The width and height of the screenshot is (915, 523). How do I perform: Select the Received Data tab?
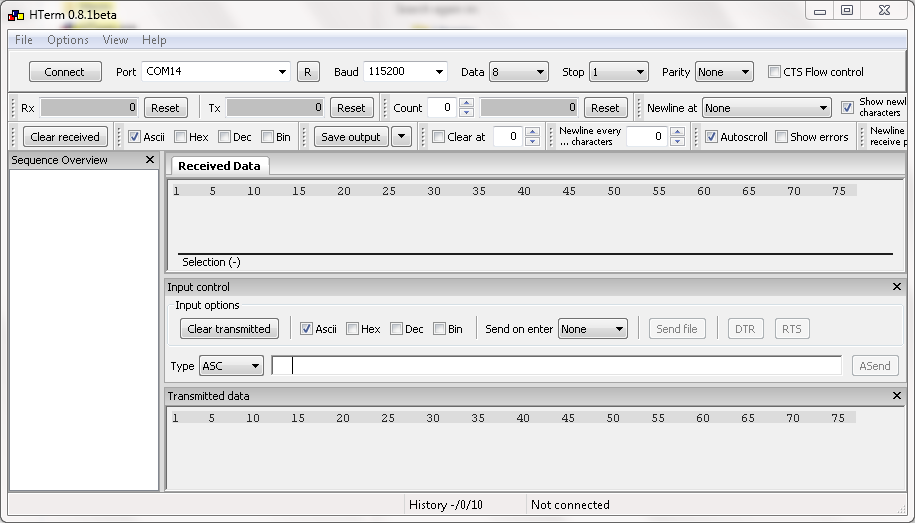(x=219, y=166)
